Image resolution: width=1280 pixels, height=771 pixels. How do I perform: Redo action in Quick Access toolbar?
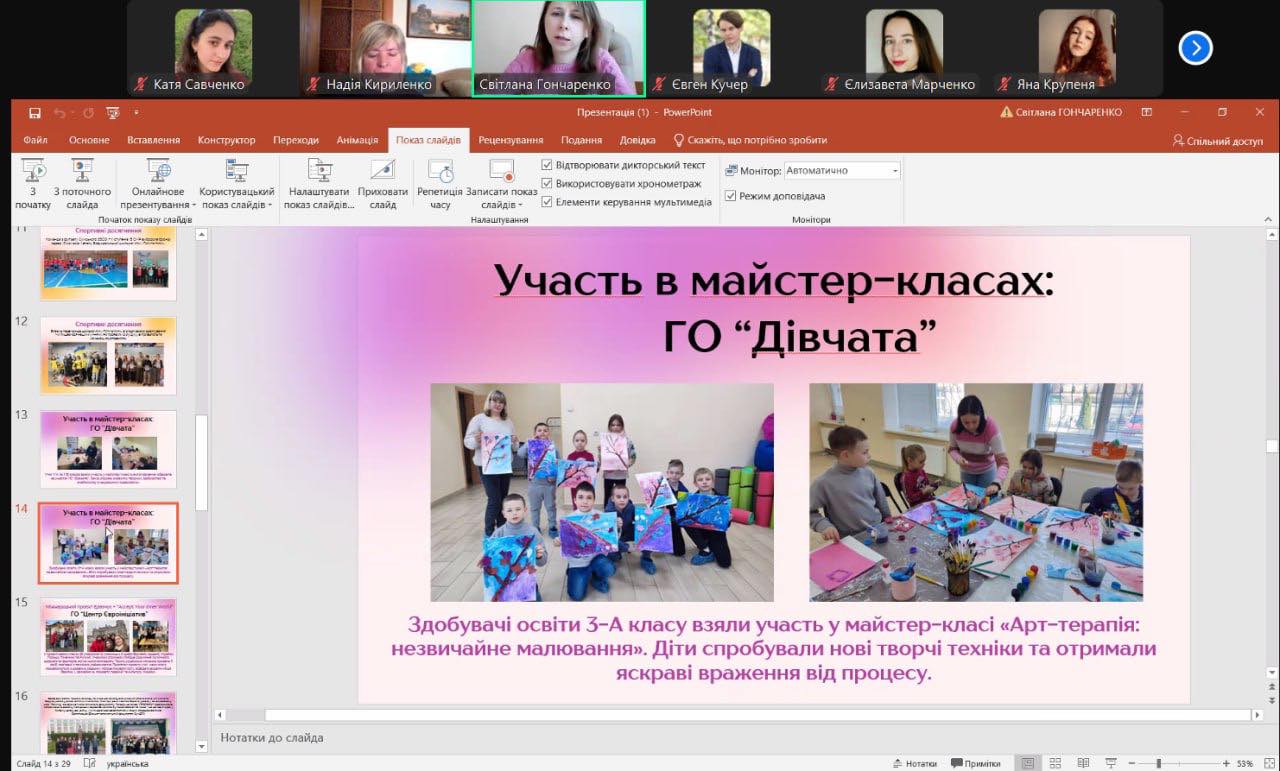(x=87, y=113)
